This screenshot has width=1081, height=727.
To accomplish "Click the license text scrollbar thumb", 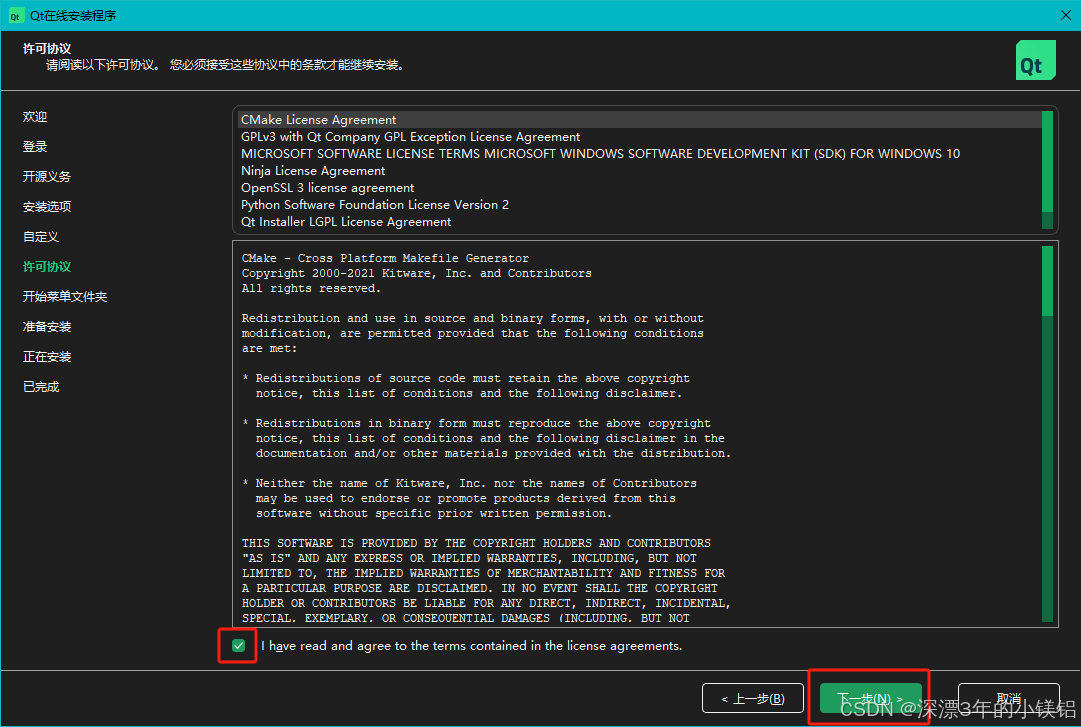I will (x=1047, y=281).
